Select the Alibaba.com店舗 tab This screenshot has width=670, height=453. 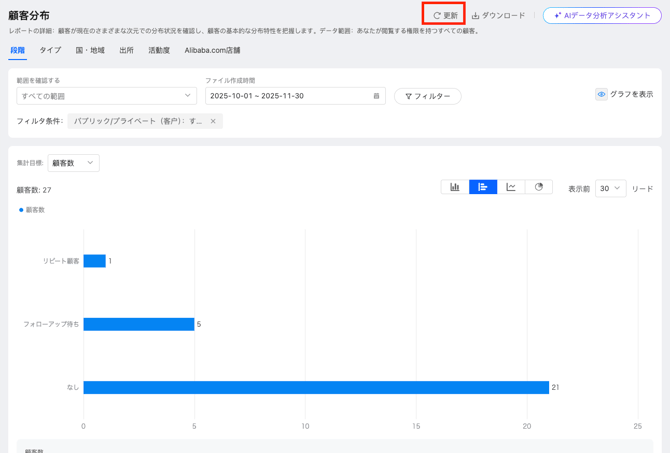coord(212,50)
